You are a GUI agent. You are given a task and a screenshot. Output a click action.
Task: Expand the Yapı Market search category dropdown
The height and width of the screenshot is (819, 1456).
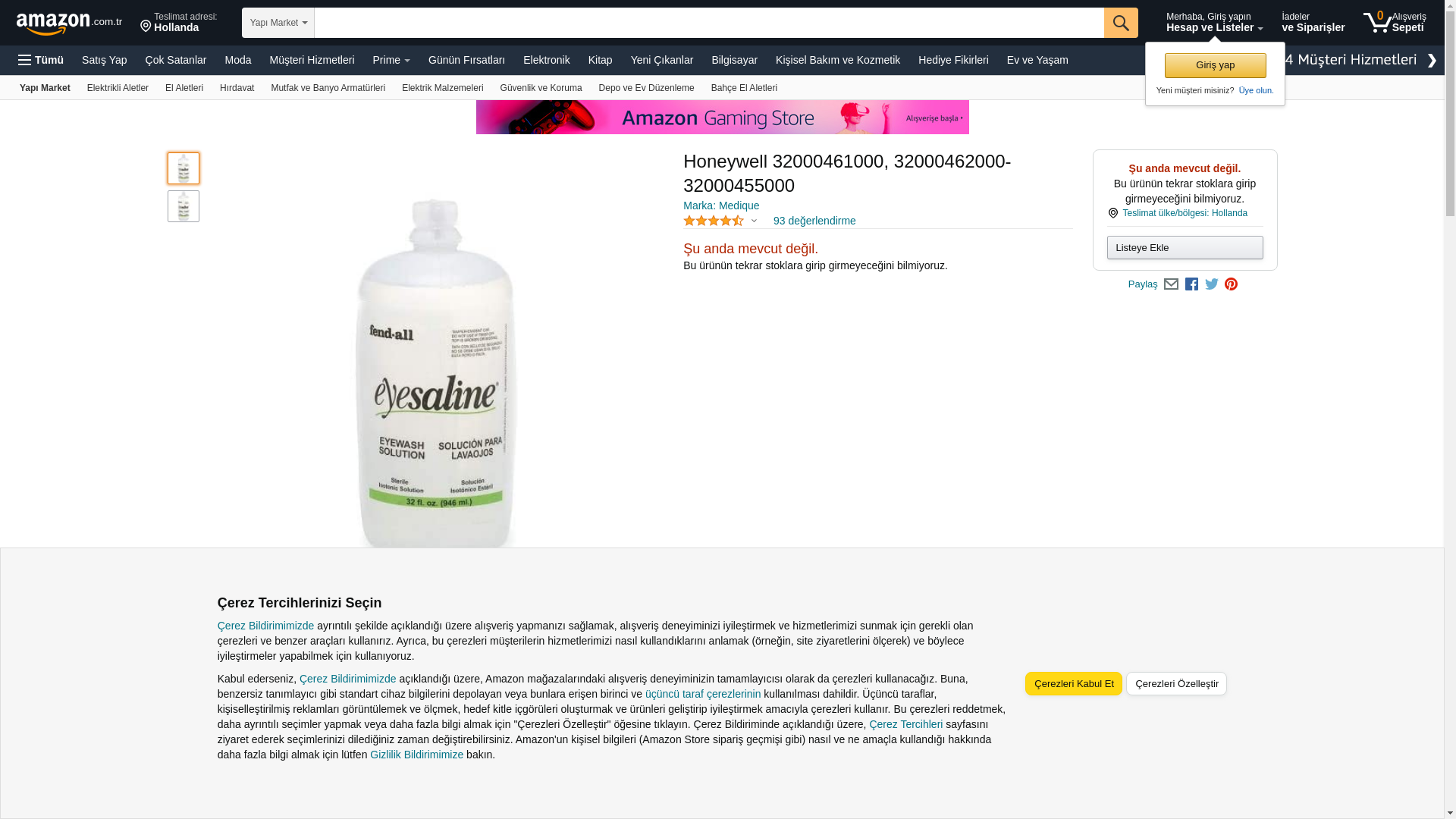[x=278, y=23]
